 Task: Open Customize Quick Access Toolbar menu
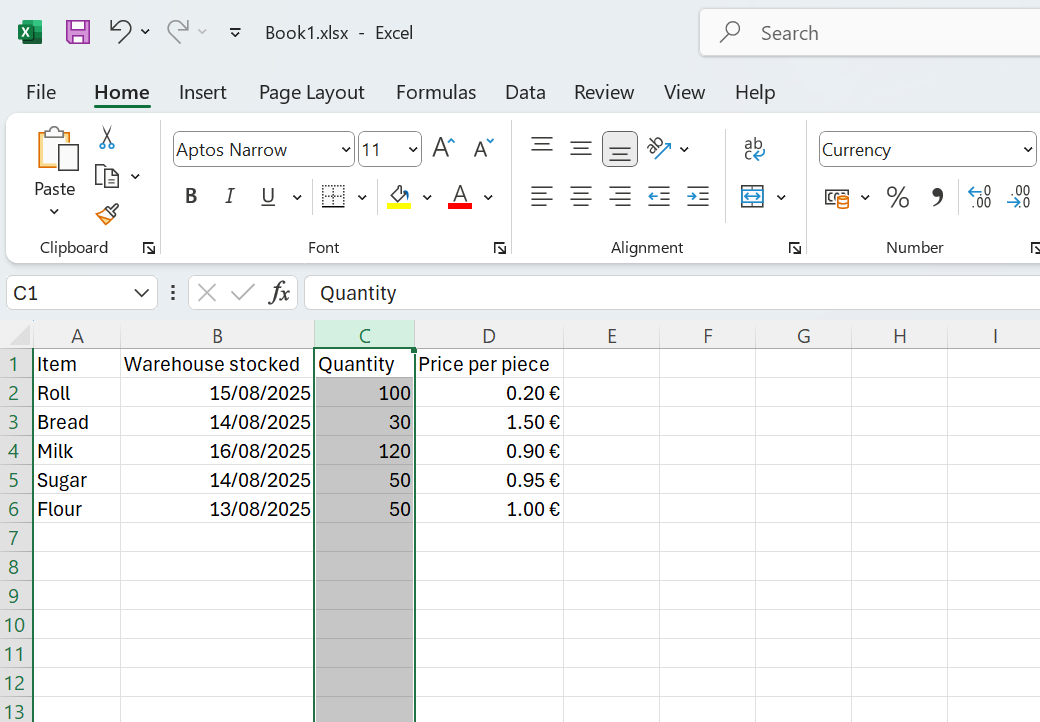235,32
